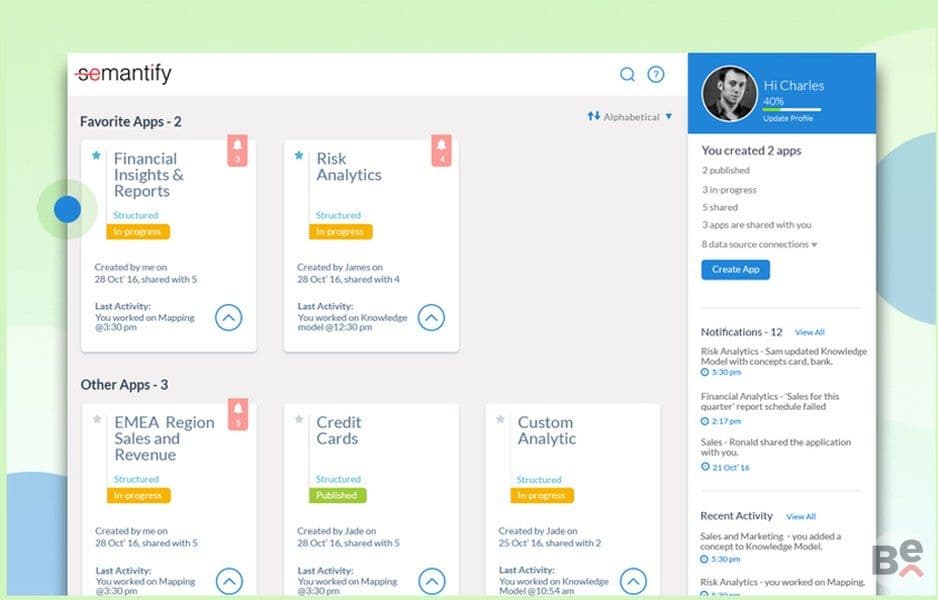This screenshot has width=938, height=600.
Task: Open the search magnifier icon
Action: click(x=627, y=74)
